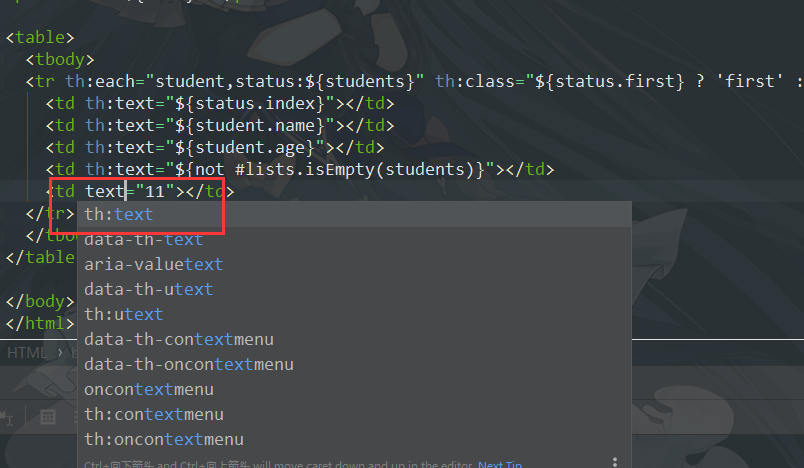Screen dimensions: 804x468
Task: Click the closing html tag
Action: pos(40,323)
